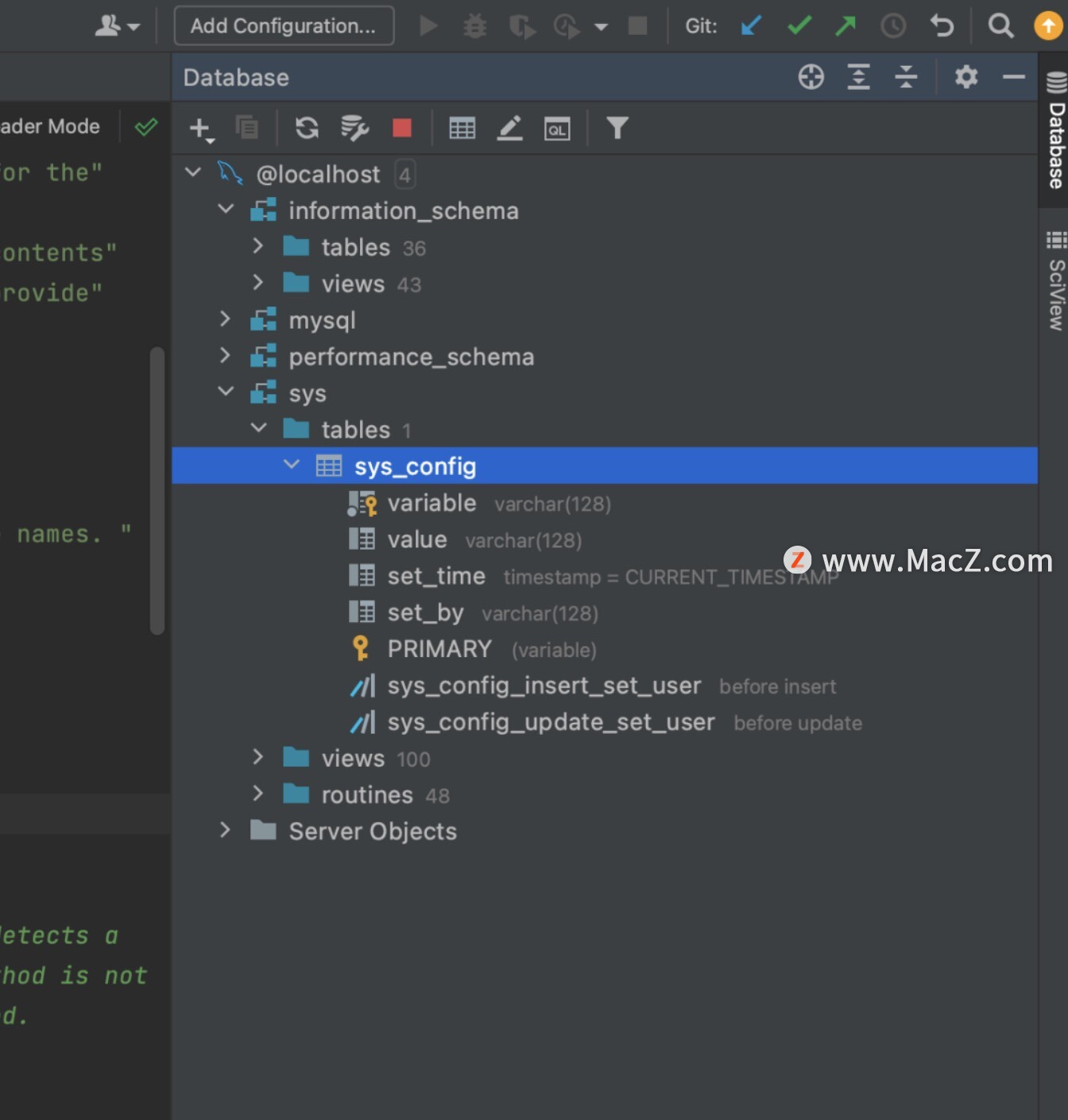Collapse sys tables folder
Viewport: 1068px width, 1120px height.
click(258, 427)
